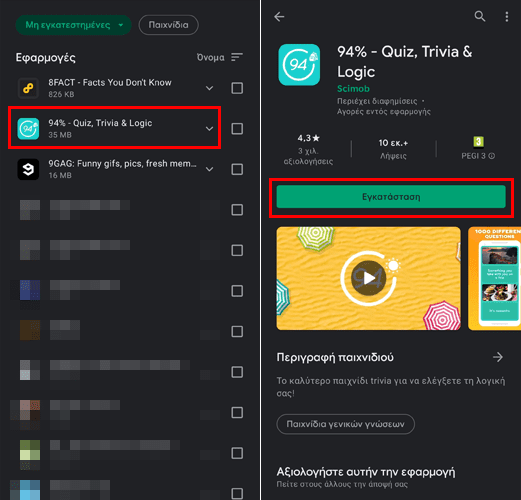The height and width of the screenshot is (500, 521).
Task: Tap the Εφαρμογές section heading
Action: pos(46,58)
